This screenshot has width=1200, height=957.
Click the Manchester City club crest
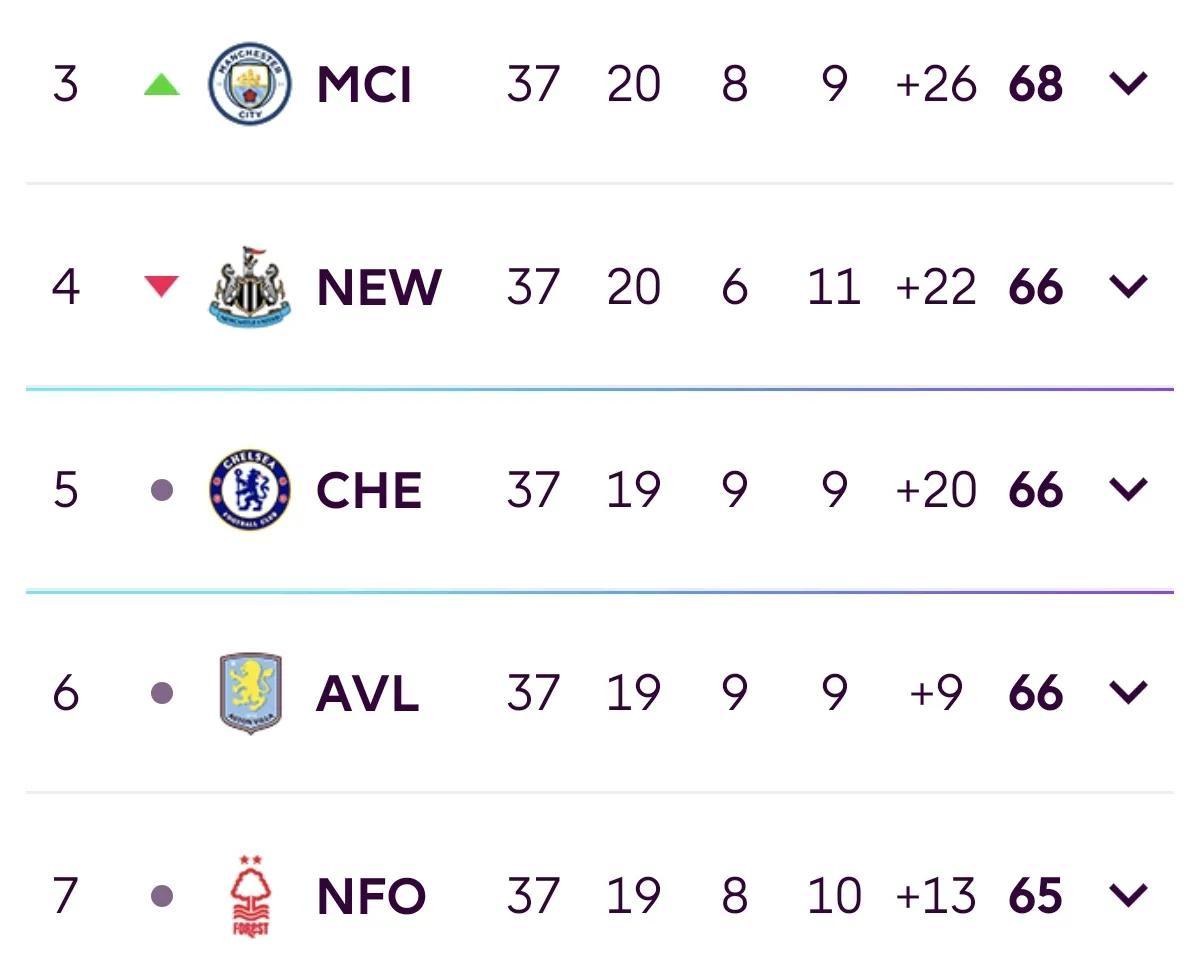pos(250,84)
